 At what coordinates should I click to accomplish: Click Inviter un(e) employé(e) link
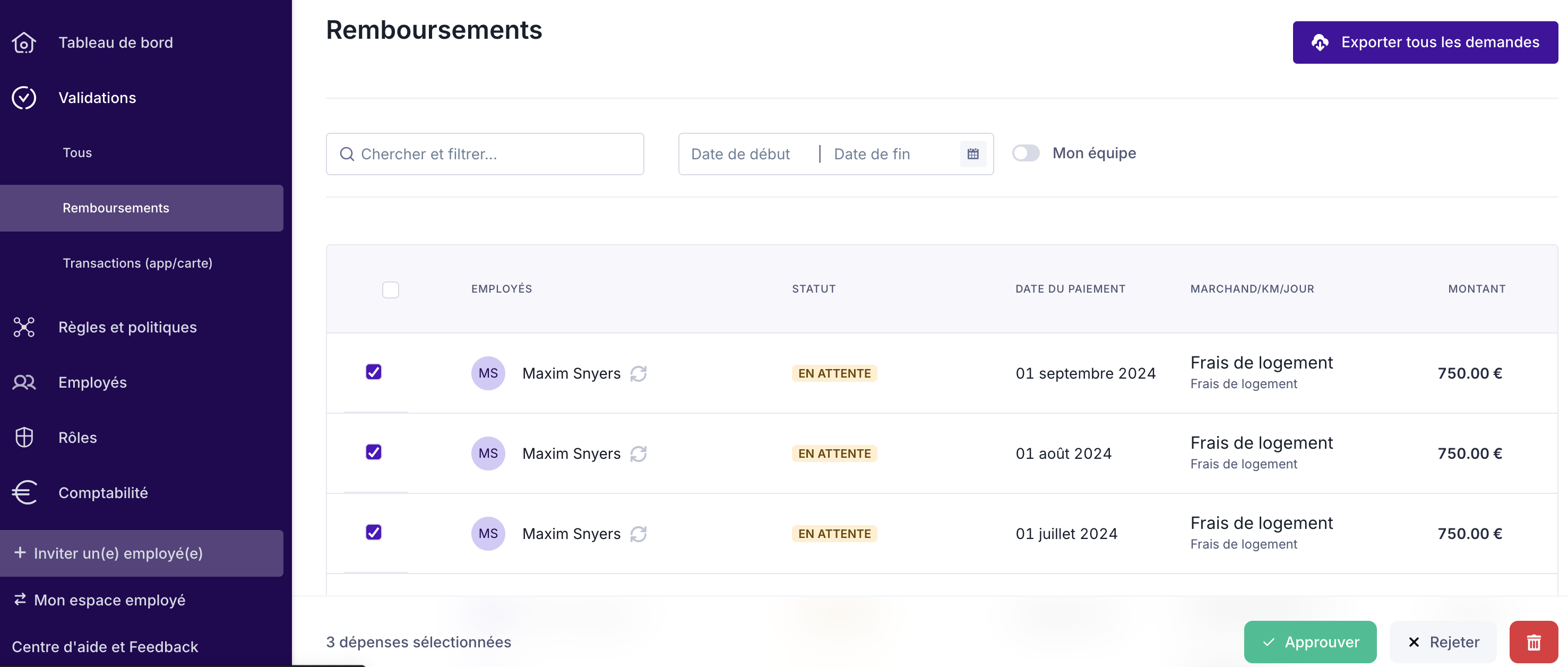pyautogui.click(x=118, y=553)
